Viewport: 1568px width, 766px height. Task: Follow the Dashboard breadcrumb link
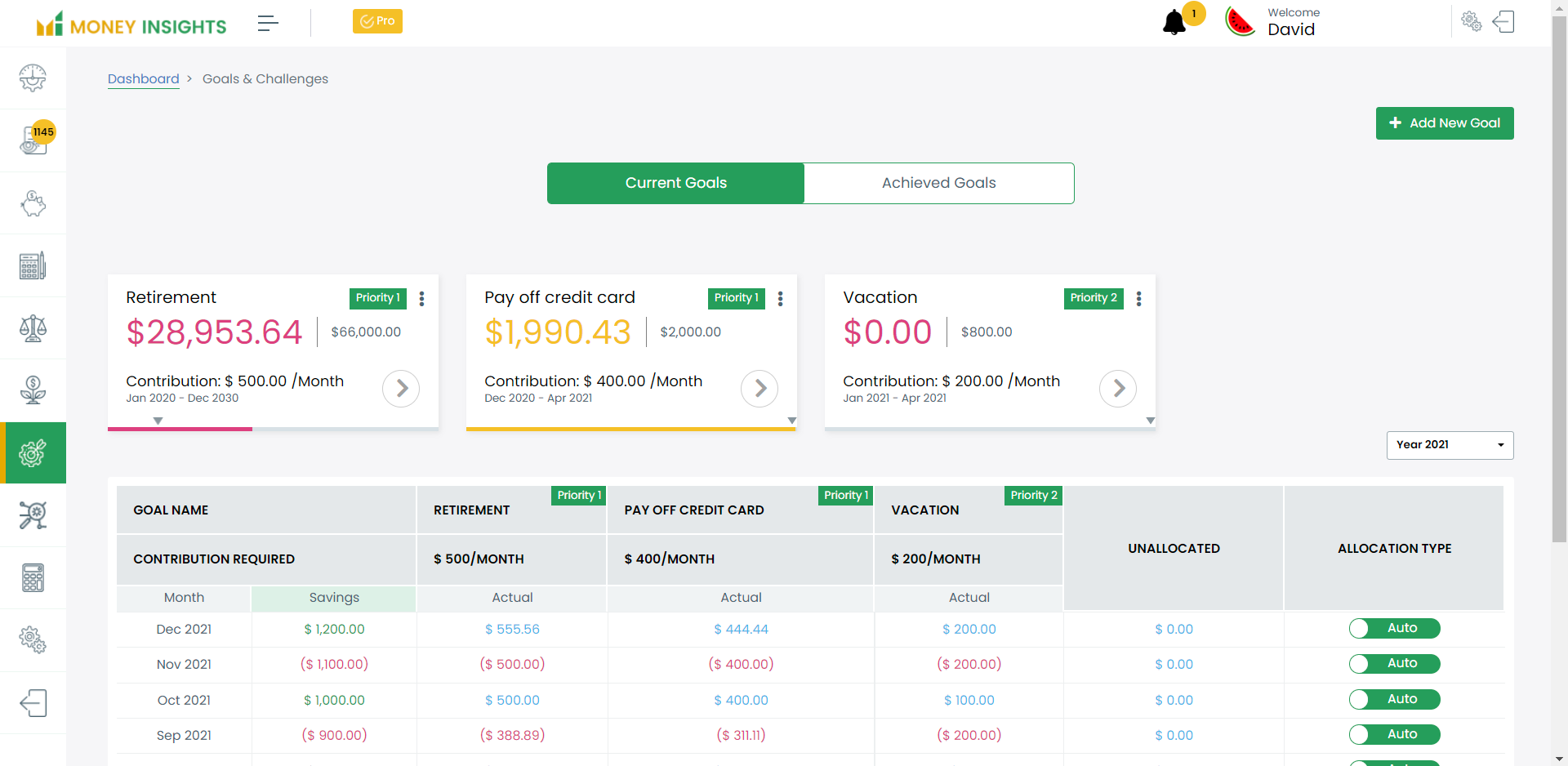(143, 78)
